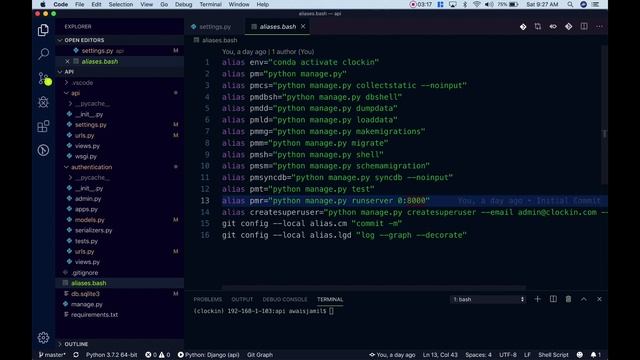Open the Selection menu
This screenshot has width=640, height=360.
(x=121, y=4)
